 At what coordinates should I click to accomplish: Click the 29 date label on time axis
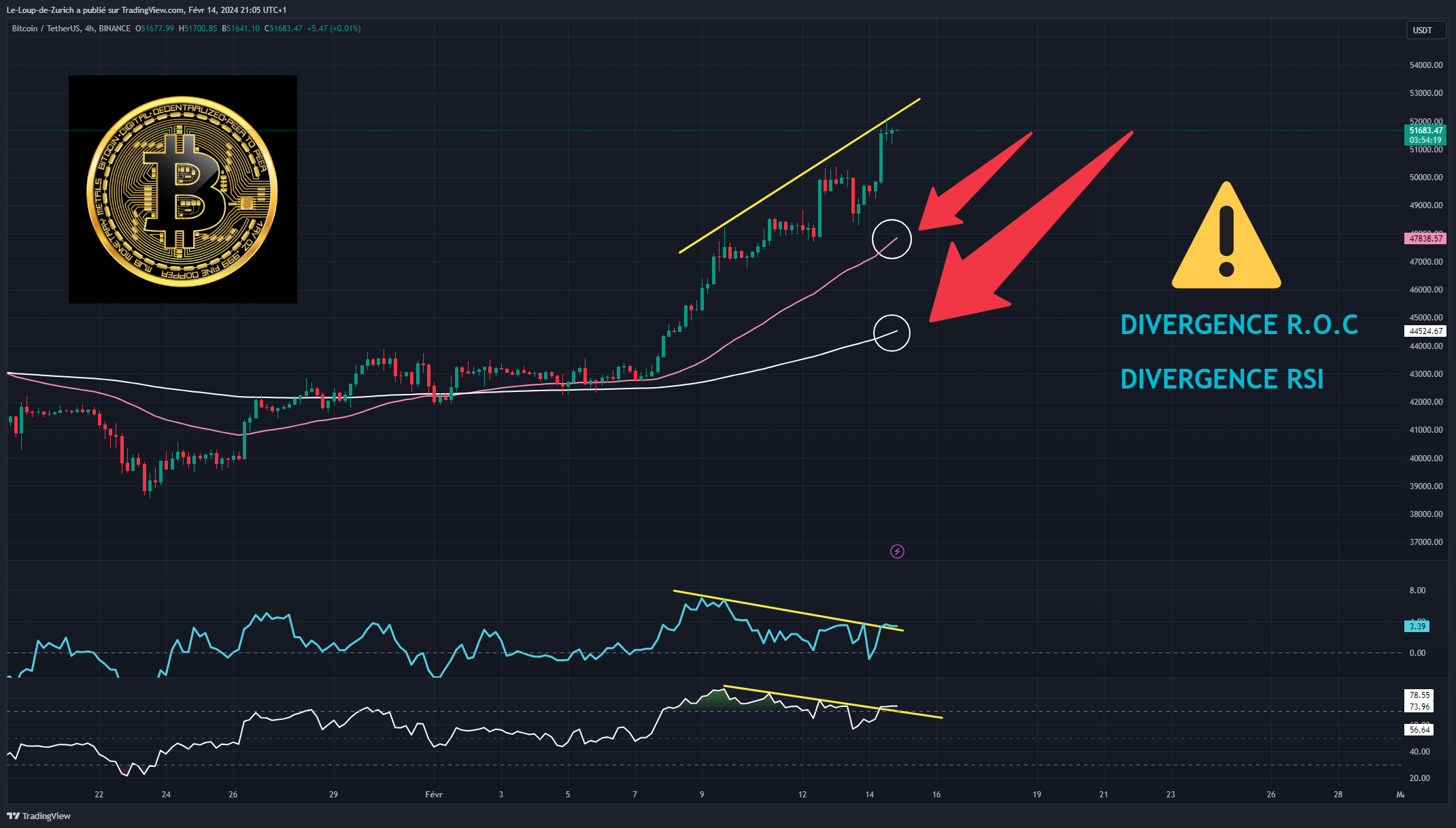[x=333, y=795]
